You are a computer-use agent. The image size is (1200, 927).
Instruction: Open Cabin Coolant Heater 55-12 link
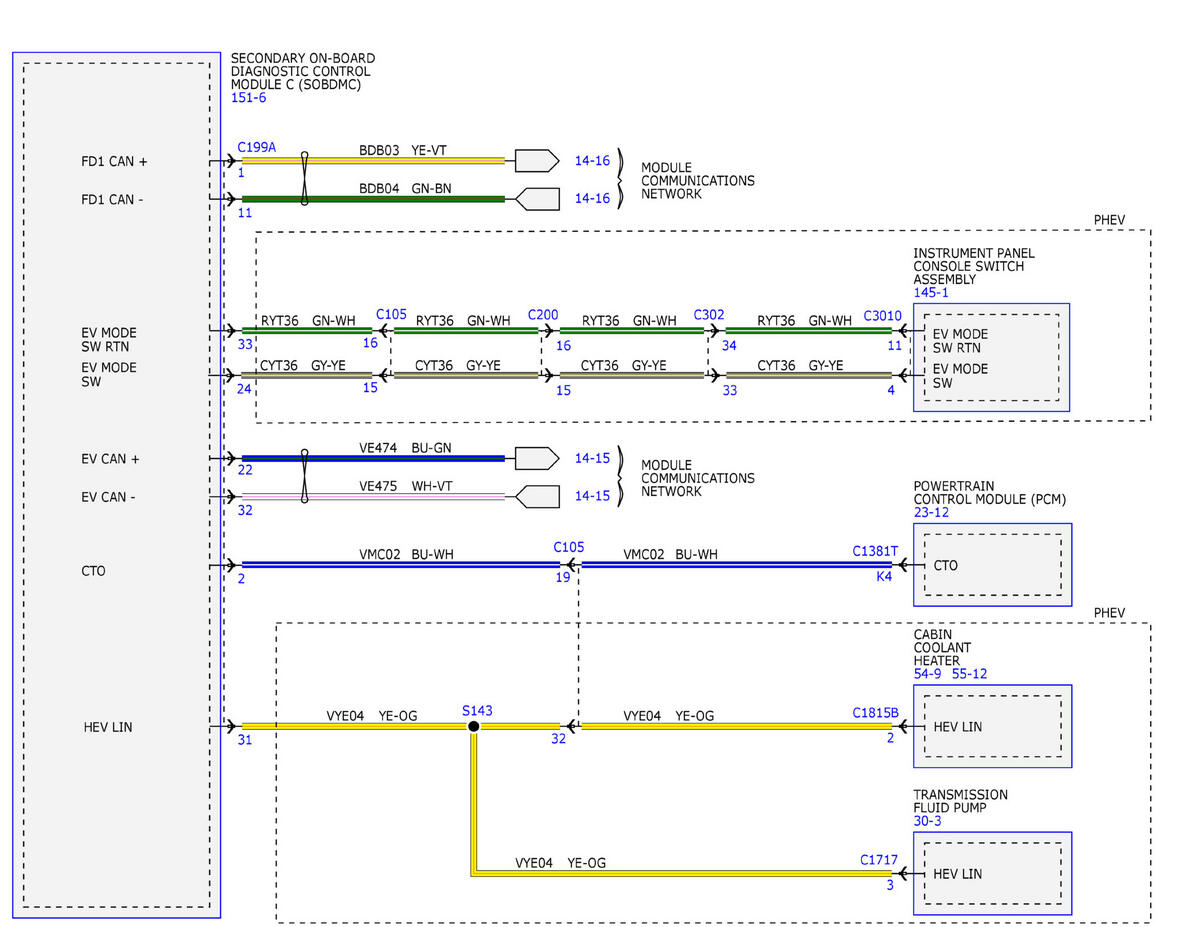tap(968, 674)
